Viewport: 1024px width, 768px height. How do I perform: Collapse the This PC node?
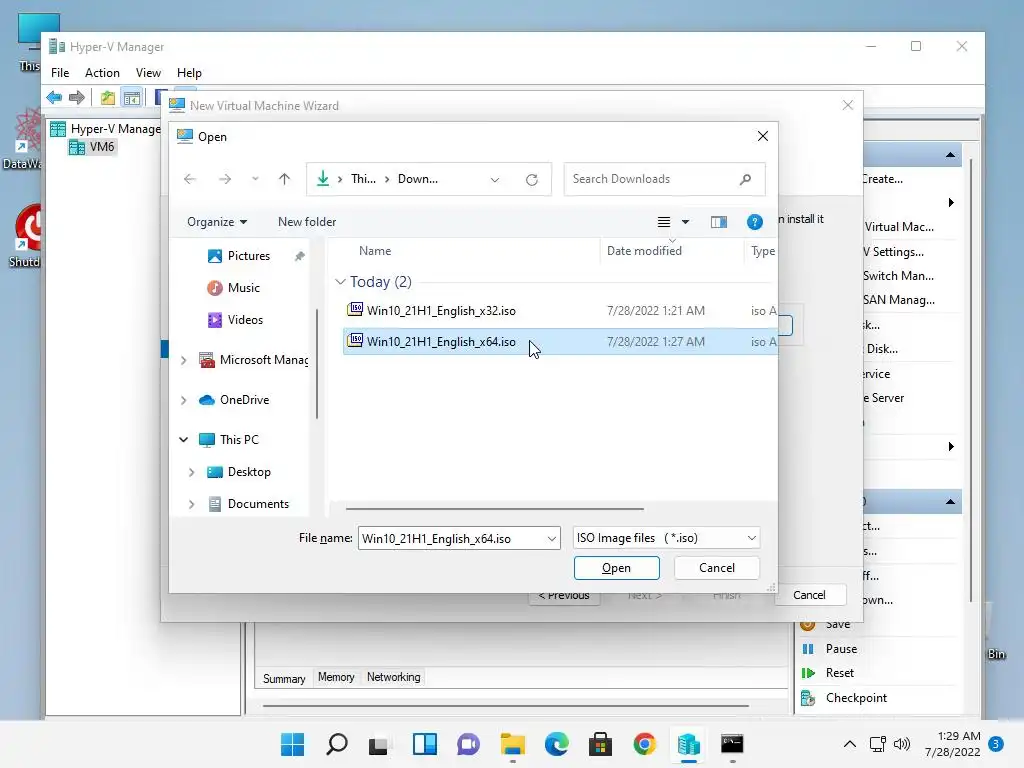(184, 440)
